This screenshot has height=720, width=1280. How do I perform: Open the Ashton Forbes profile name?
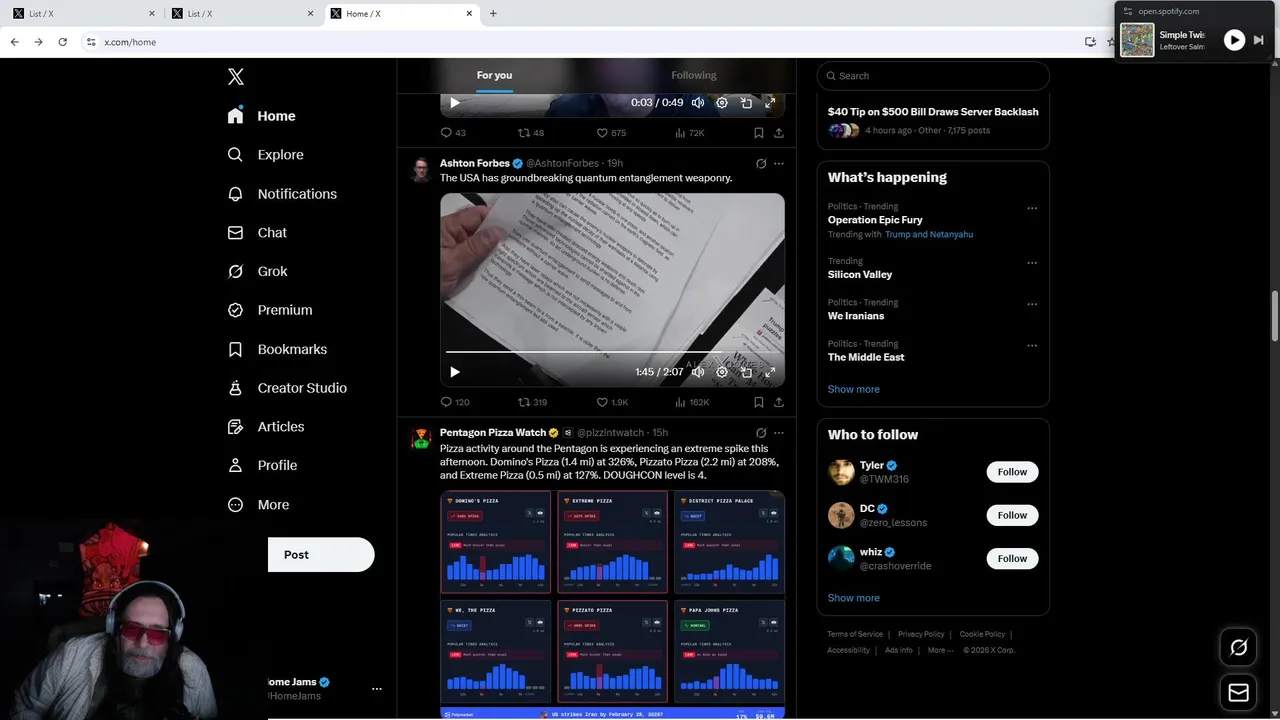pyautogui.click(x=475, y=163)
